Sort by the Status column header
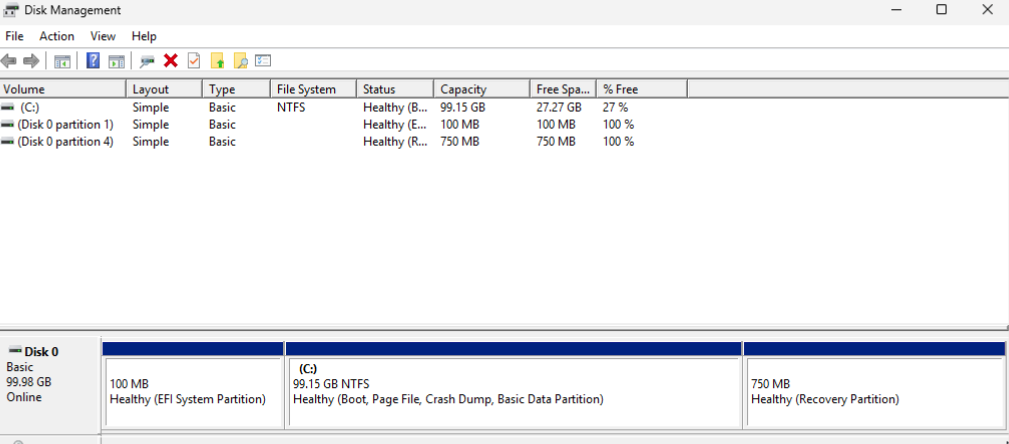 pos(394,89)
